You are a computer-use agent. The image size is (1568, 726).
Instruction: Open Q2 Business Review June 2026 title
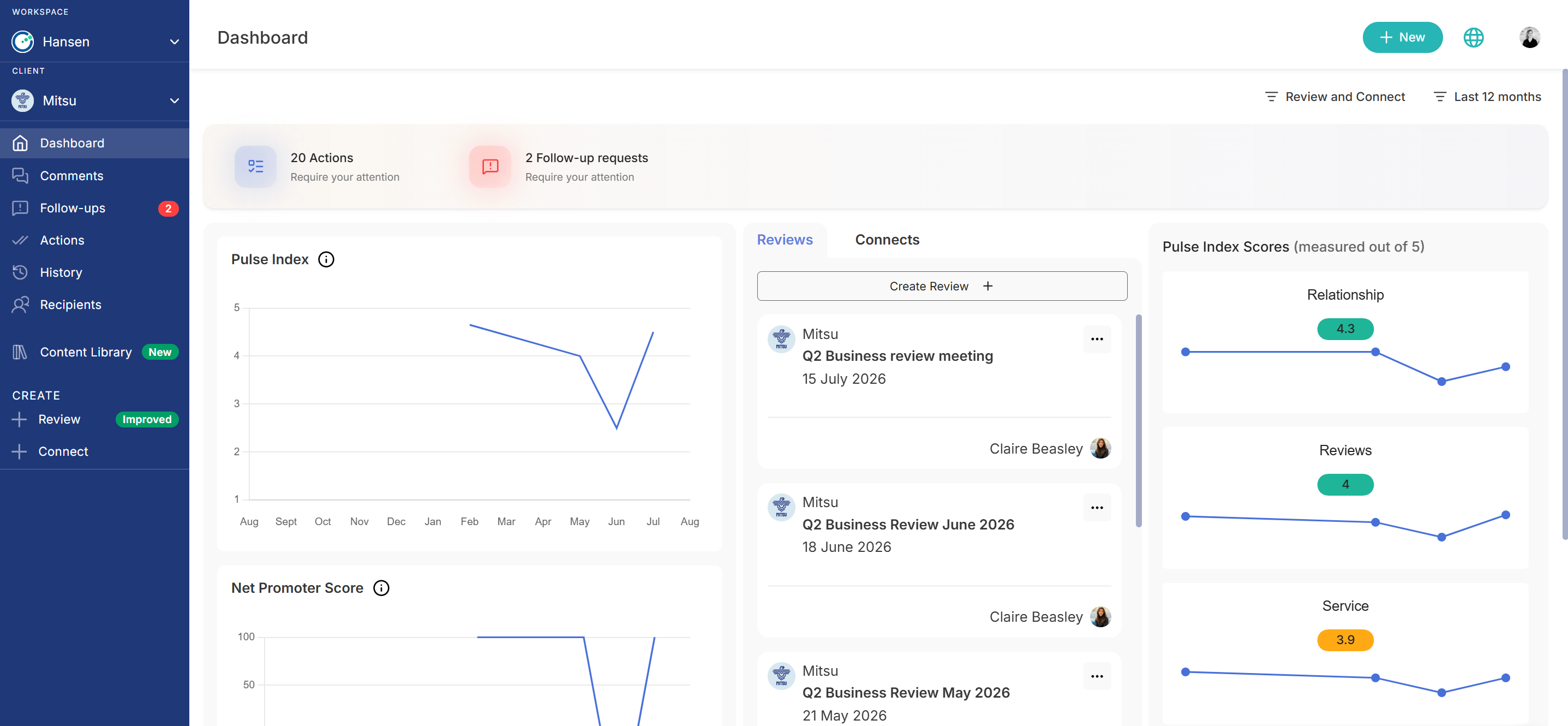click(x=907, y=525)
